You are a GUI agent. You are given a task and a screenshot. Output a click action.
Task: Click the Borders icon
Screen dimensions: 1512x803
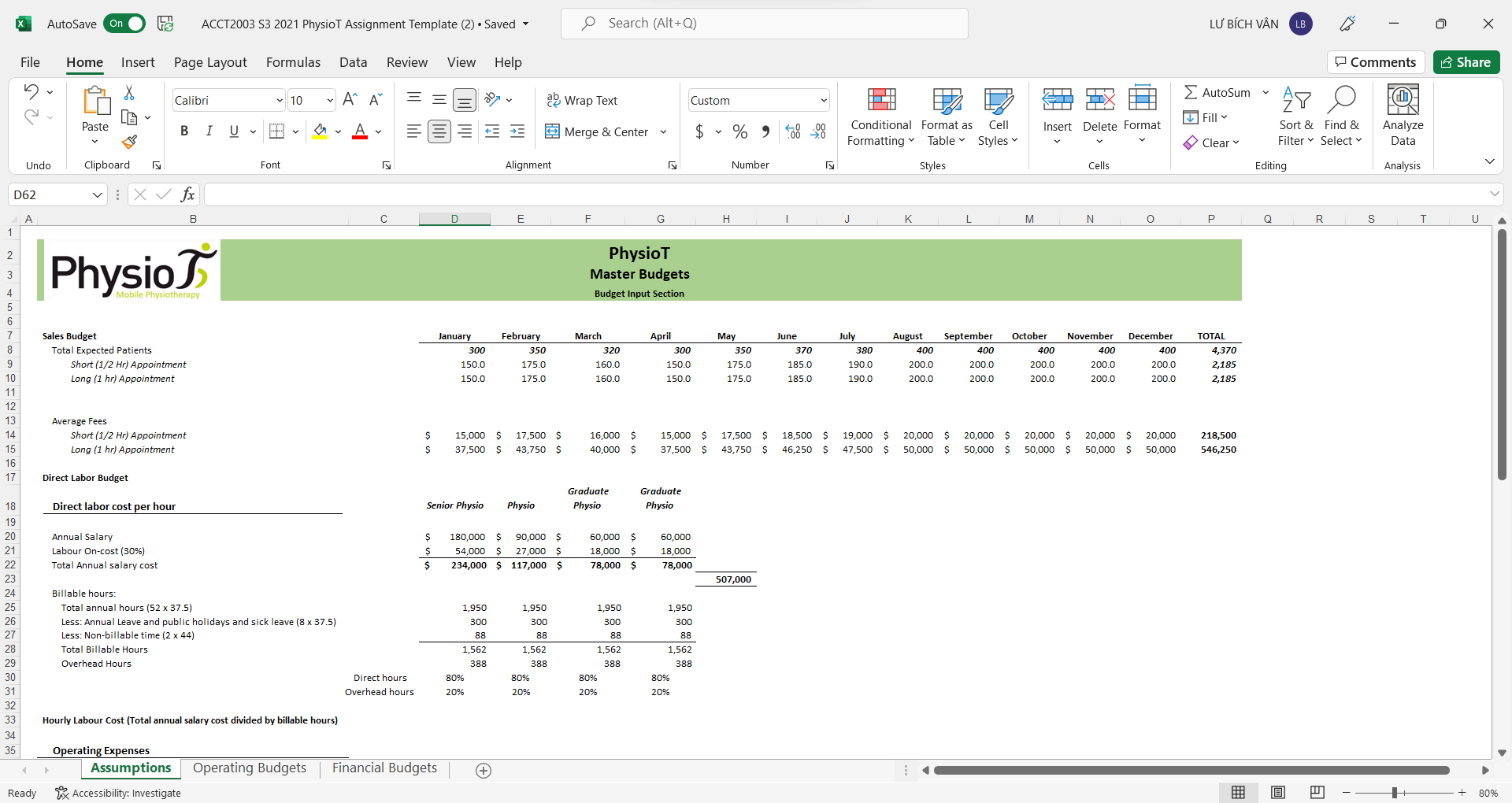tap(276, 131)
